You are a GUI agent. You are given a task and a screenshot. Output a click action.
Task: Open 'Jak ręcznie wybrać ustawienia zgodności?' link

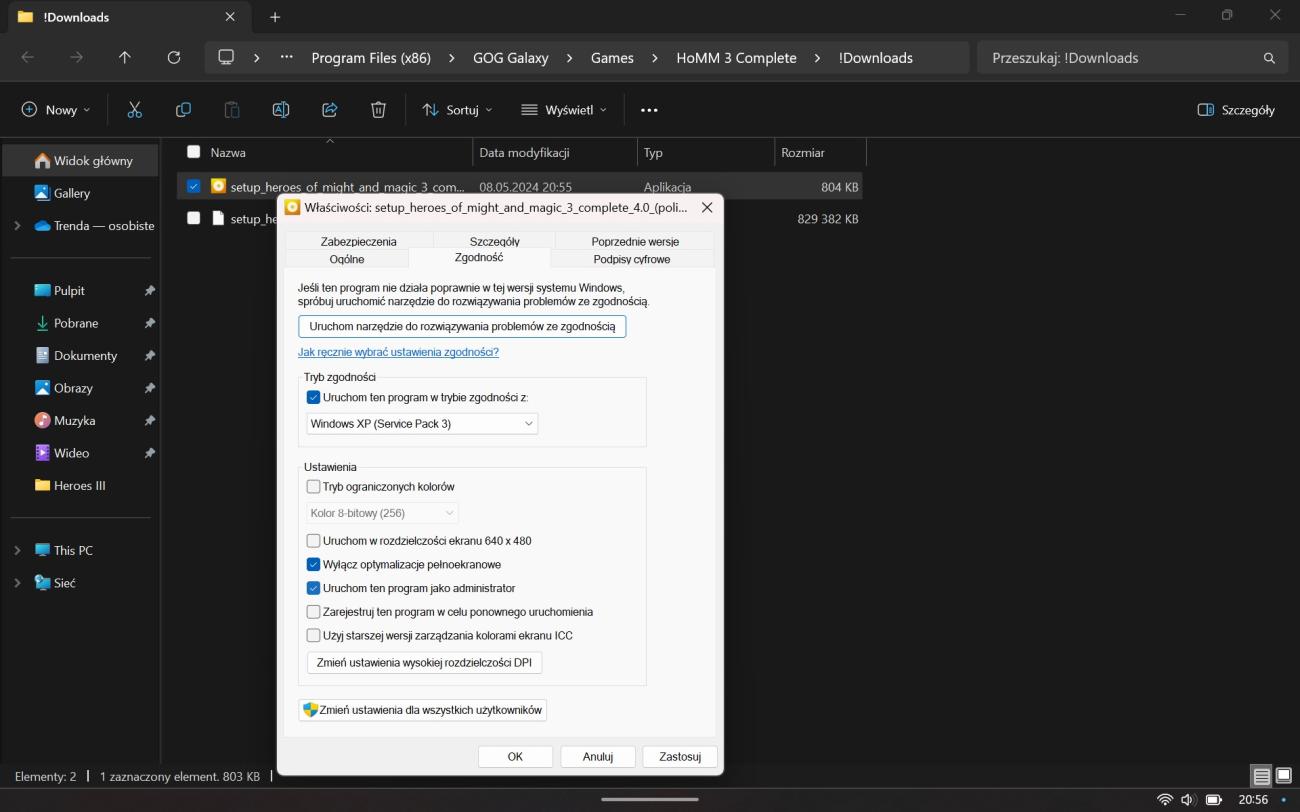coord(398,352)
